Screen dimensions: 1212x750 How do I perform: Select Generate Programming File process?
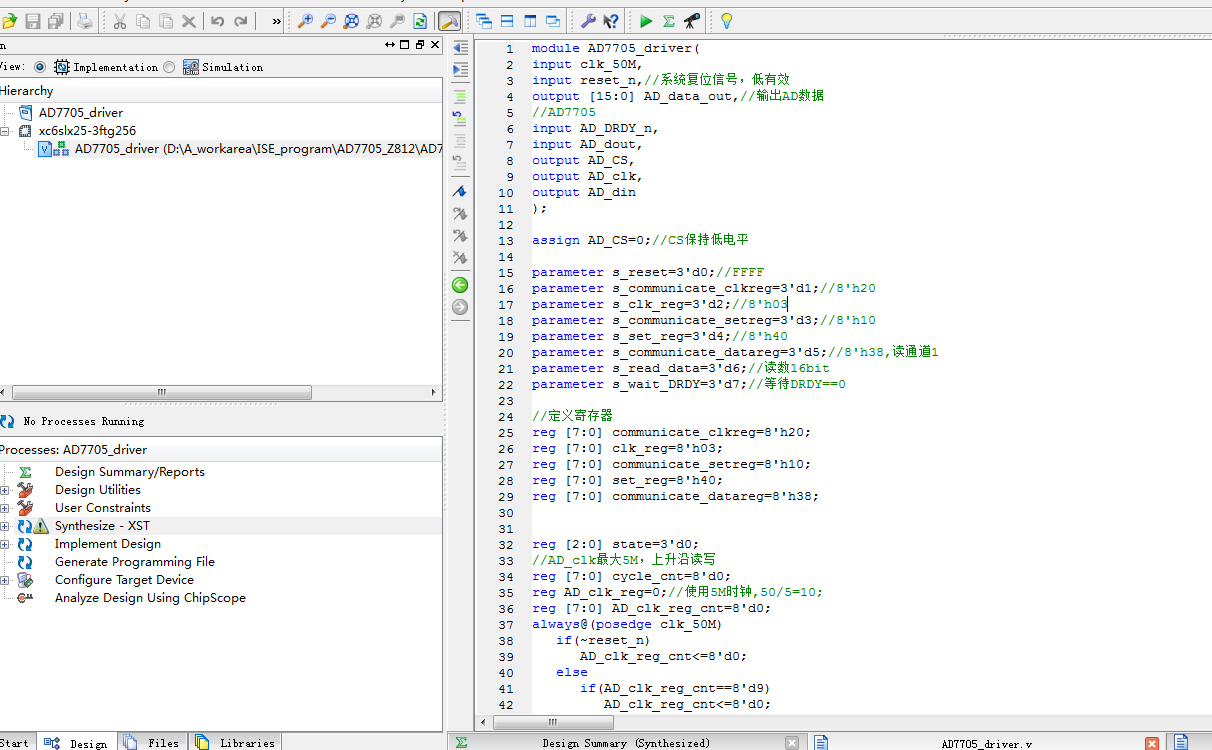[134, 562]
